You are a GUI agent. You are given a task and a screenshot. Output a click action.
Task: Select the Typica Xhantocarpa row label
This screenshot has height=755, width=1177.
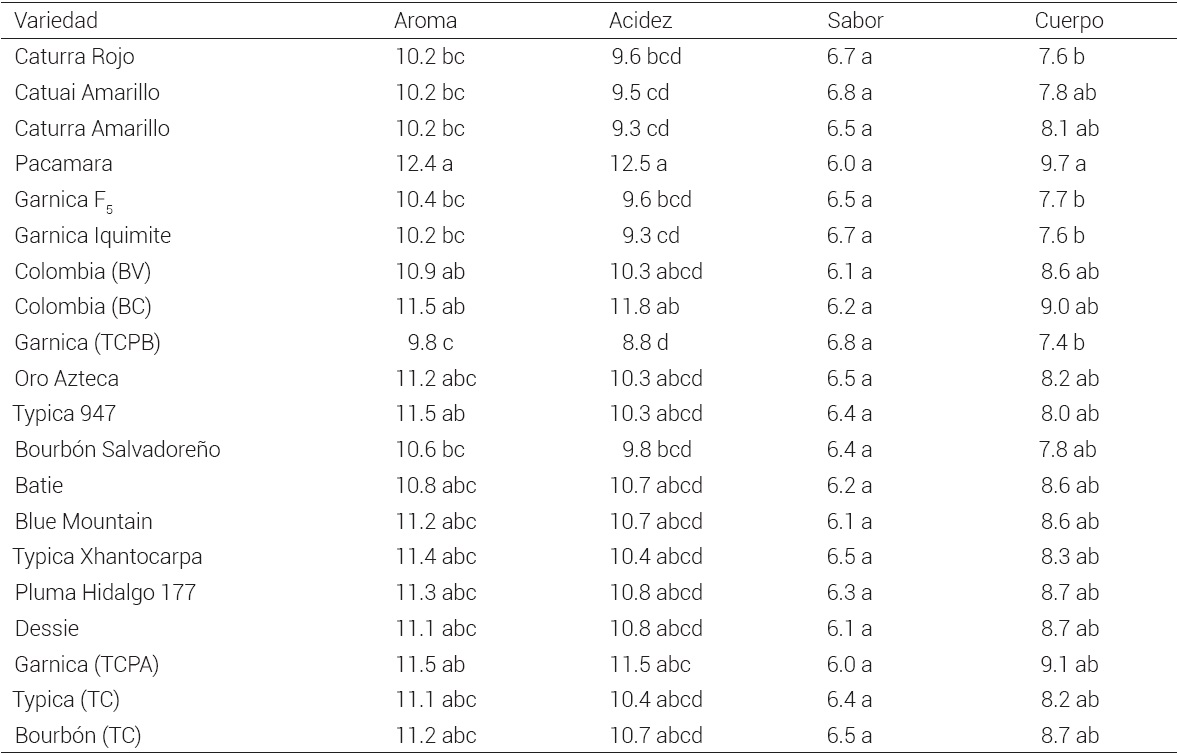101,557
